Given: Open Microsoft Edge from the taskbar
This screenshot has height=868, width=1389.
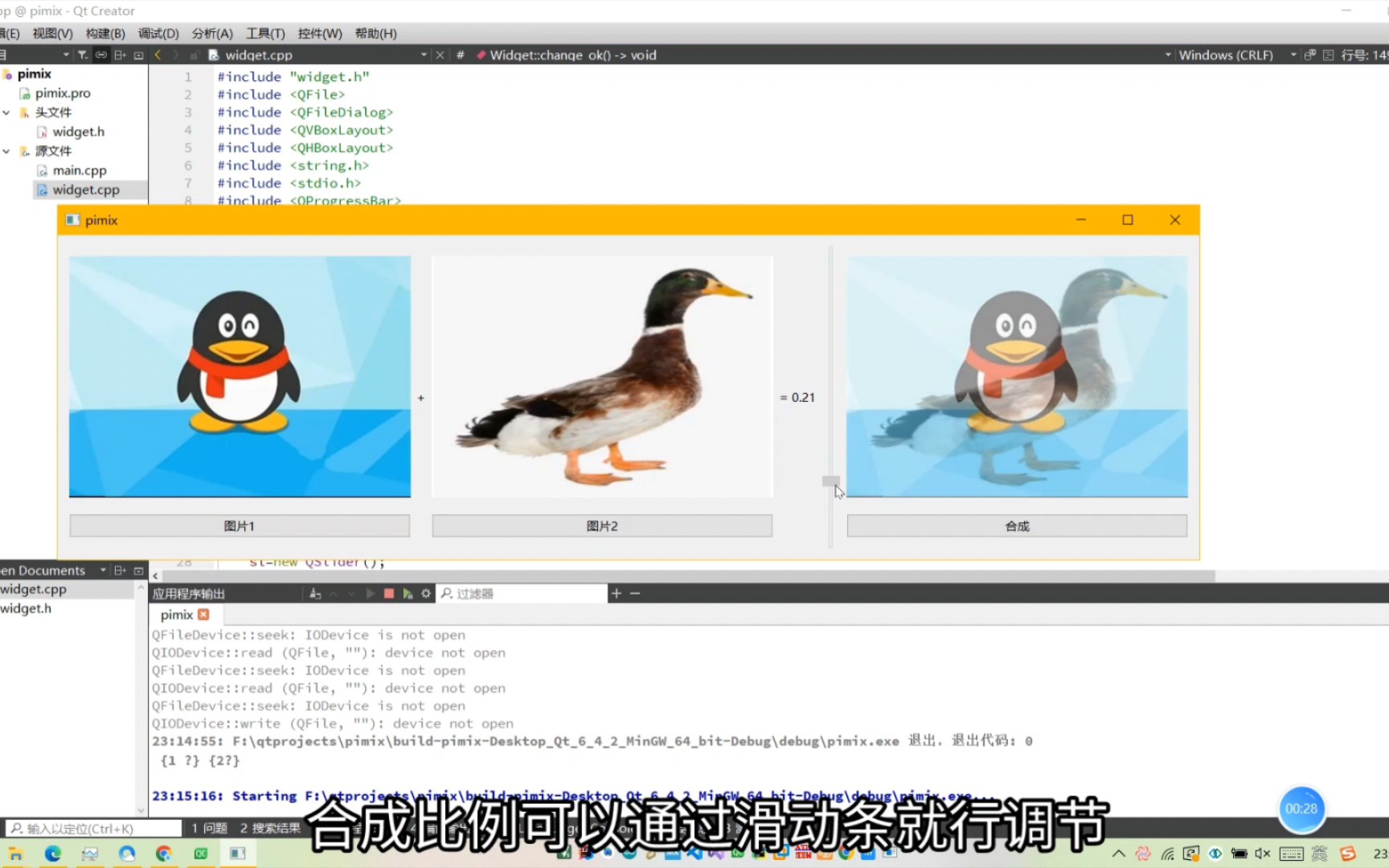Looking at the screenshot, I should [53, 854].
